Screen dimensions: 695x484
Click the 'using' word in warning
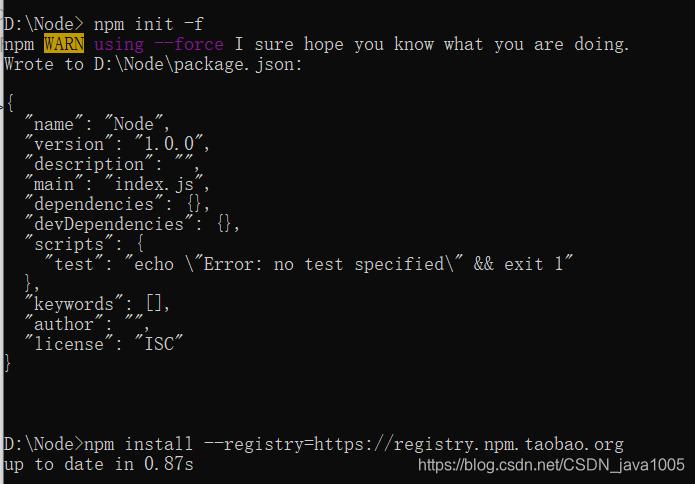tap(119, 45)
